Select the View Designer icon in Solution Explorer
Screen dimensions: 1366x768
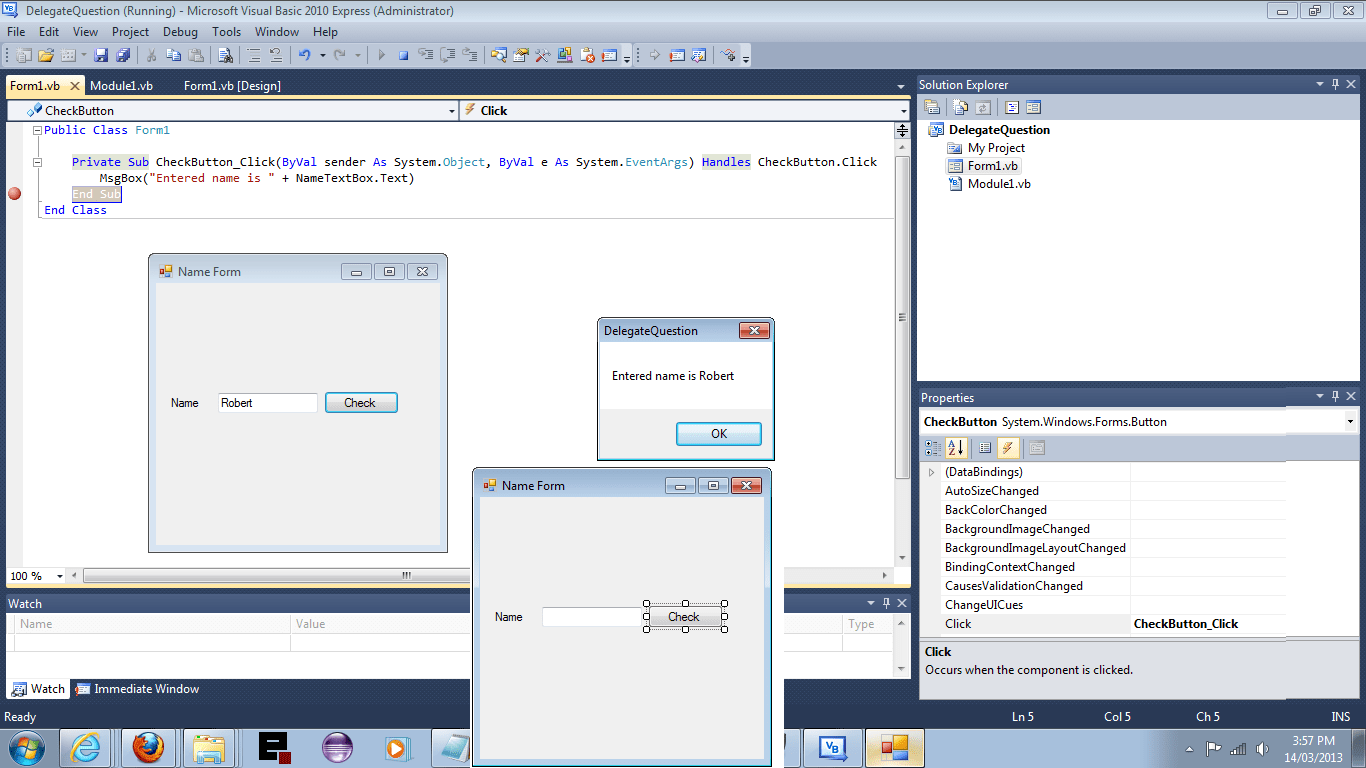coord(1033,107)
